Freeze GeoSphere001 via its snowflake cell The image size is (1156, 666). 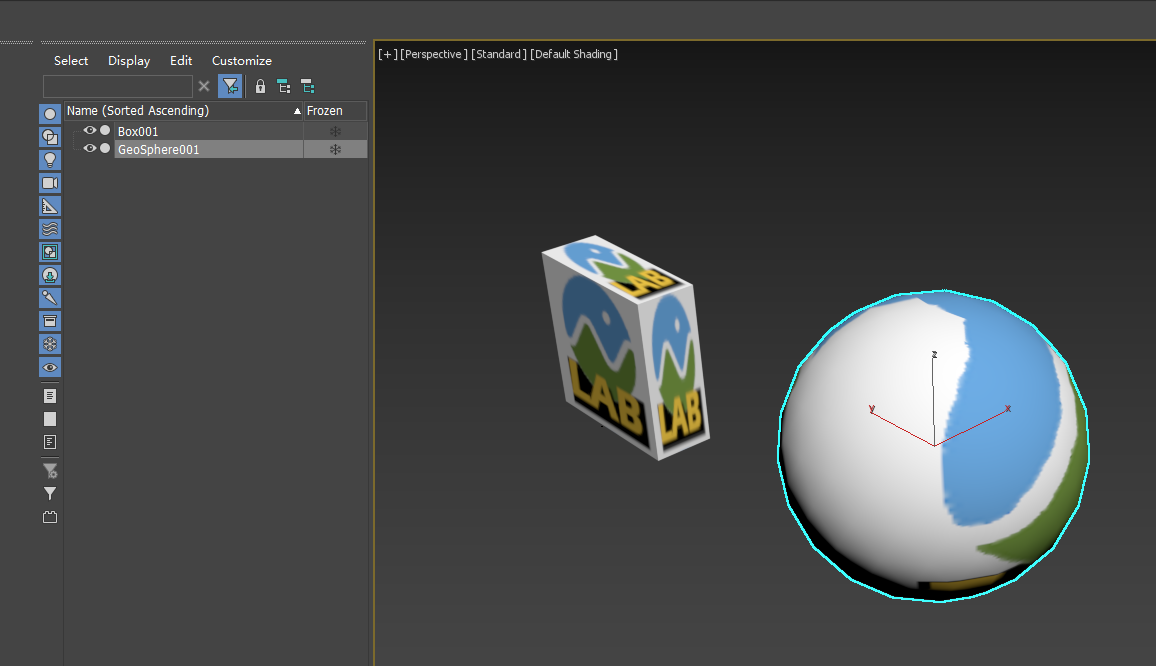(x=335, y=150)
